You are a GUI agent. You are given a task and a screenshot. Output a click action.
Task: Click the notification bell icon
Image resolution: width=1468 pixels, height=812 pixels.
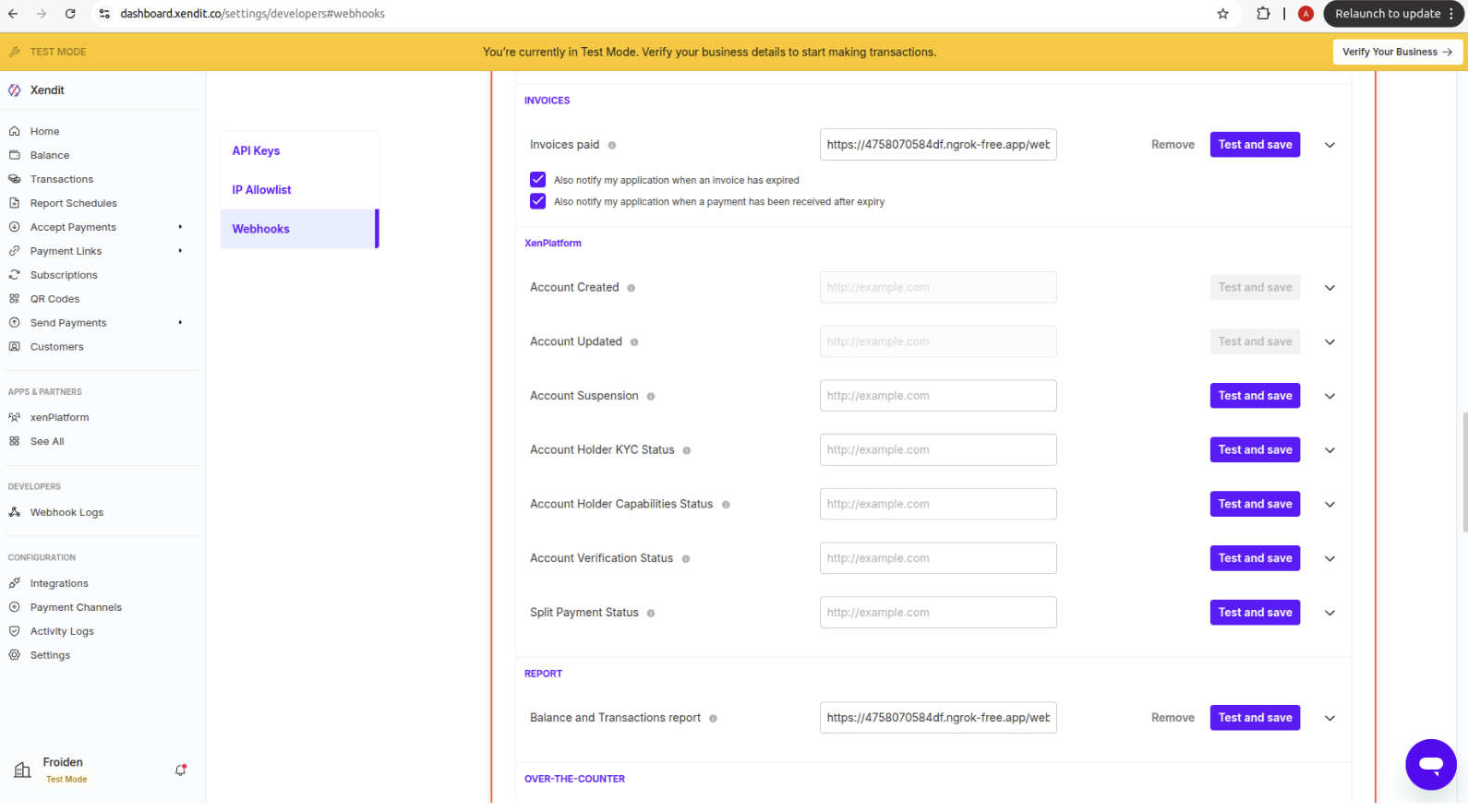[x=181, y=770]
